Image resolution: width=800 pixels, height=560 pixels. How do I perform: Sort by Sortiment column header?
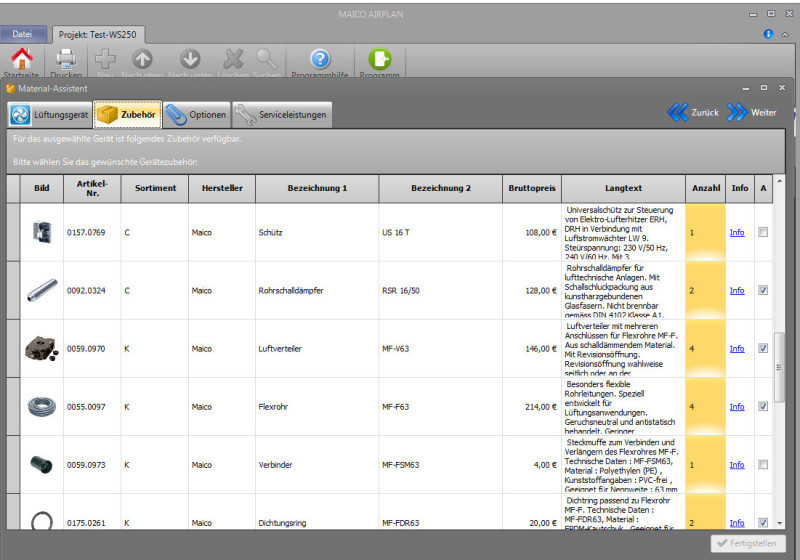155,188
